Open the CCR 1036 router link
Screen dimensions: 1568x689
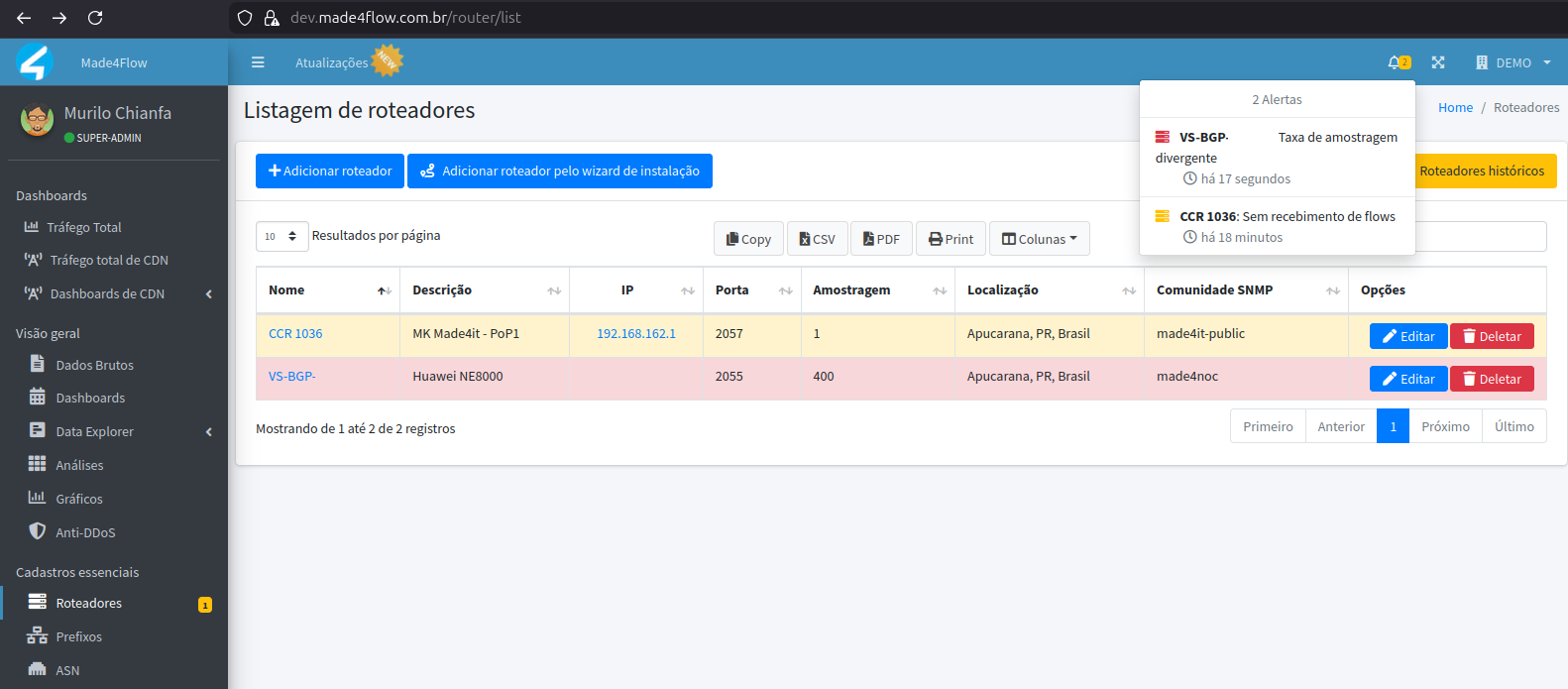pyautogui.click(x=295, y=334)
